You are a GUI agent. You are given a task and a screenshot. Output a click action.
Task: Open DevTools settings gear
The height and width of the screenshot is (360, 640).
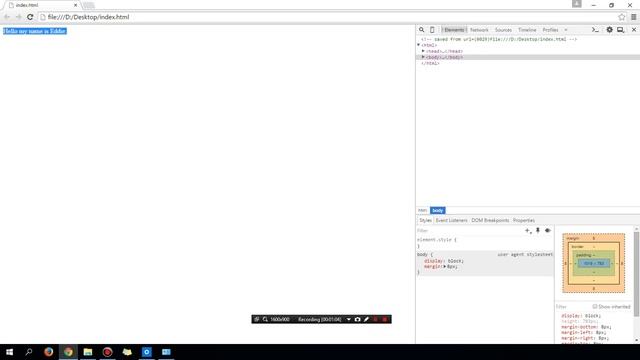point(609,30)
